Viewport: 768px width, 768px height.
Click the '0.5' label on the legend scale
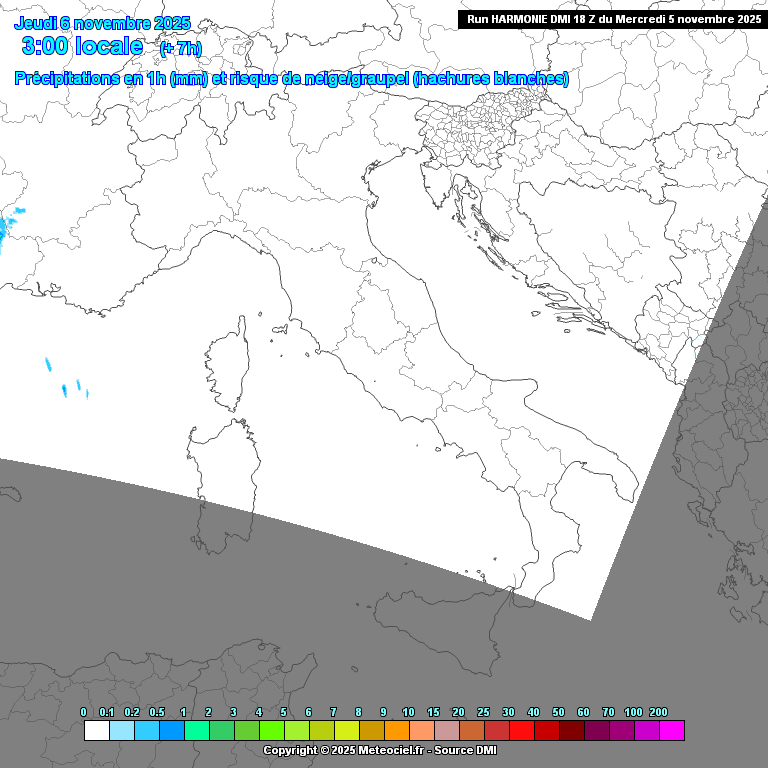click(x=157, y=712)
